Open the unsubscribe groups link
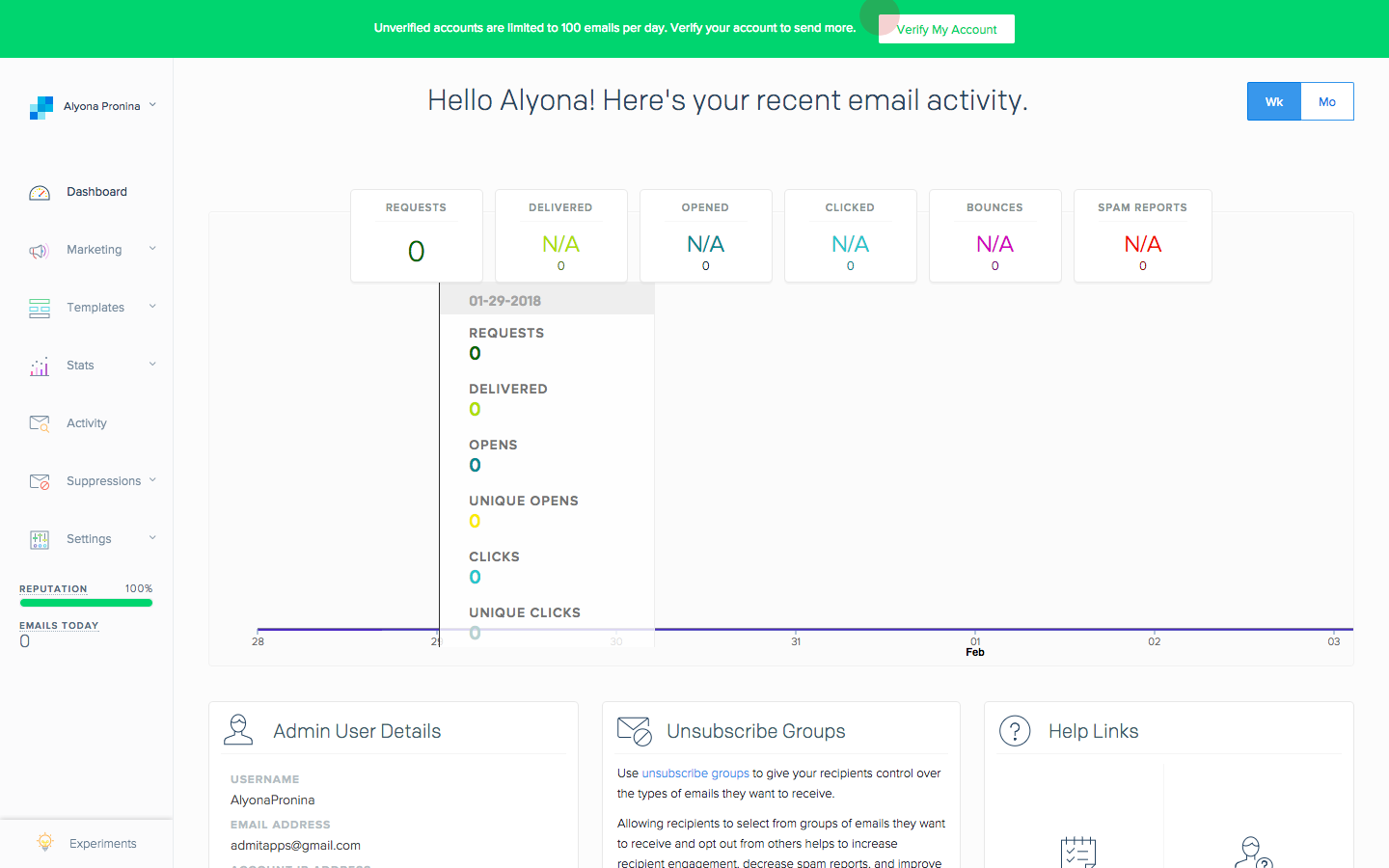1389x868 pixels. pos(694,773)
